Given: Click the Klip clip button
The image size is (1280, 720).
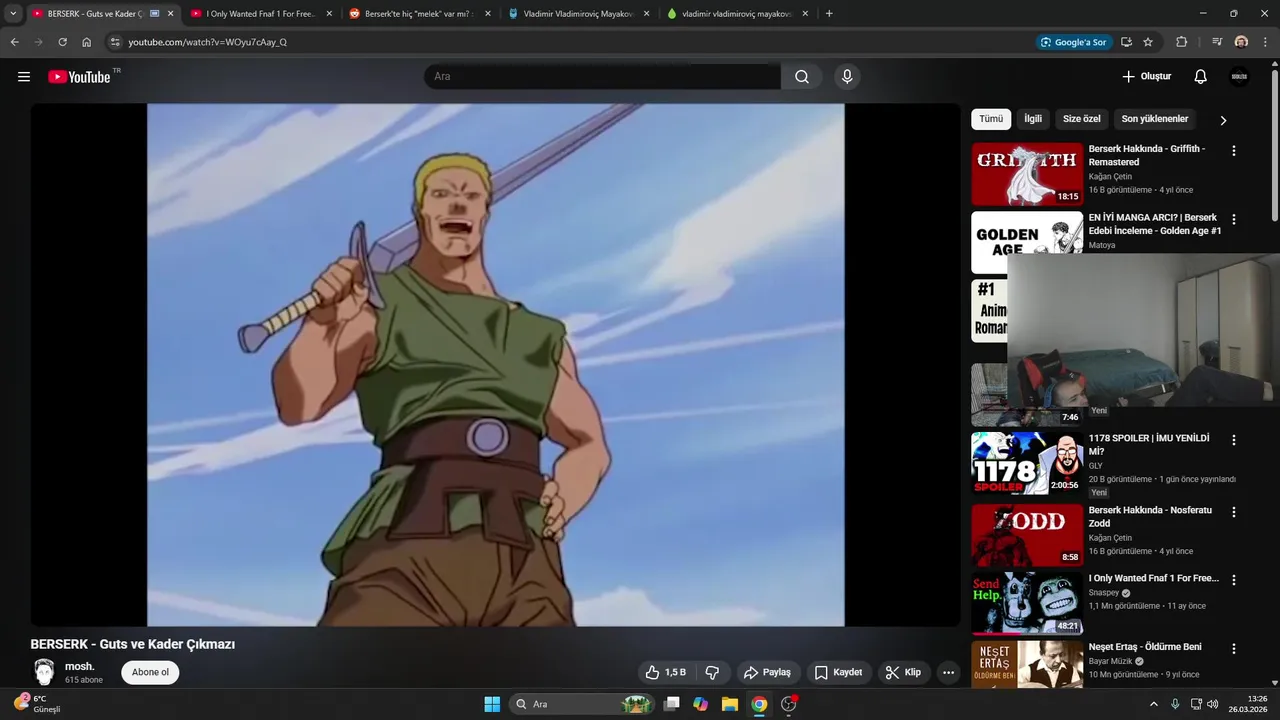Looking at the screenshot, I should click(x=903, y=673).
